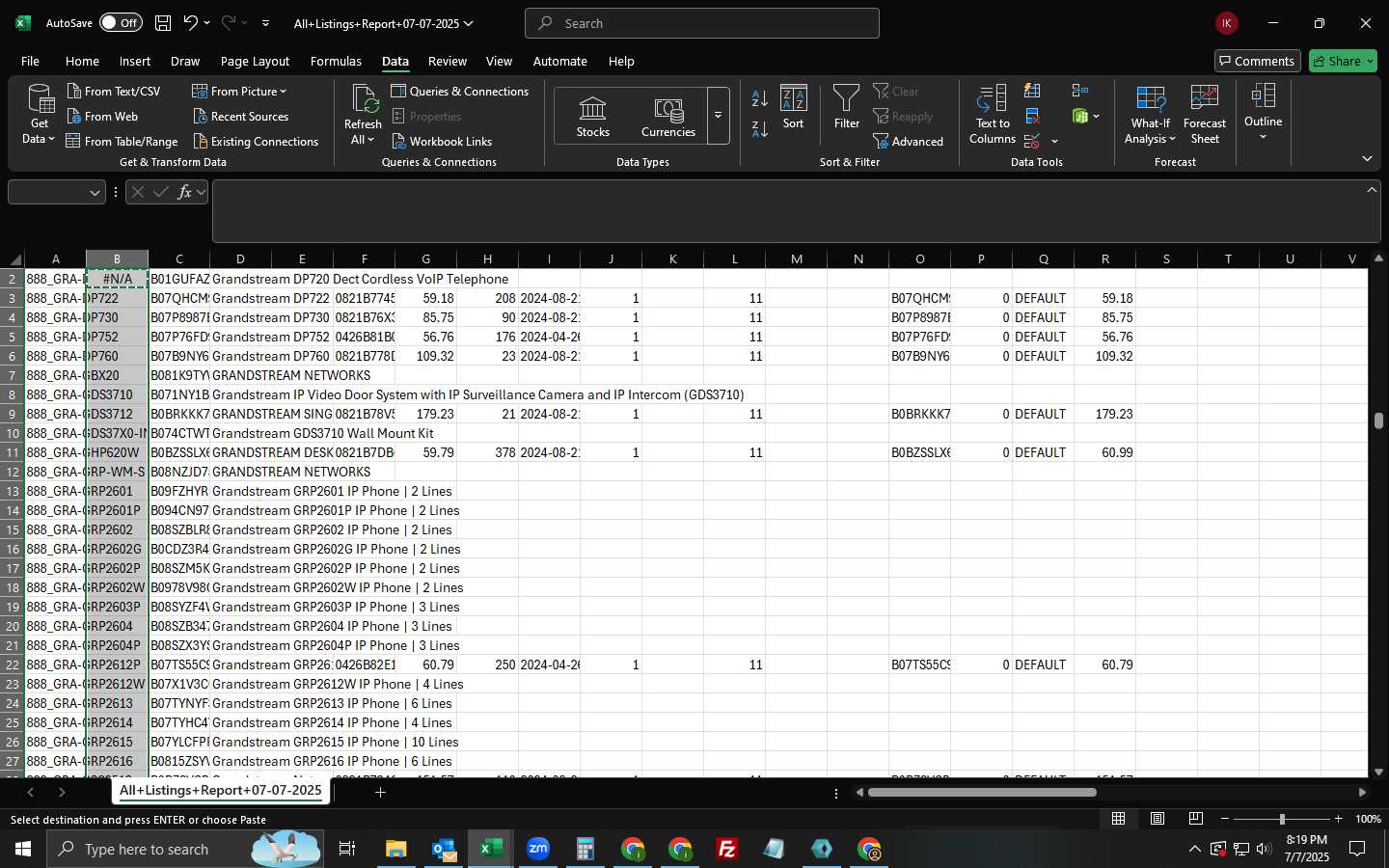Click the Get Data icon
The width and height of the screenshot is (1389, 868).
click(x=40, y=98)
